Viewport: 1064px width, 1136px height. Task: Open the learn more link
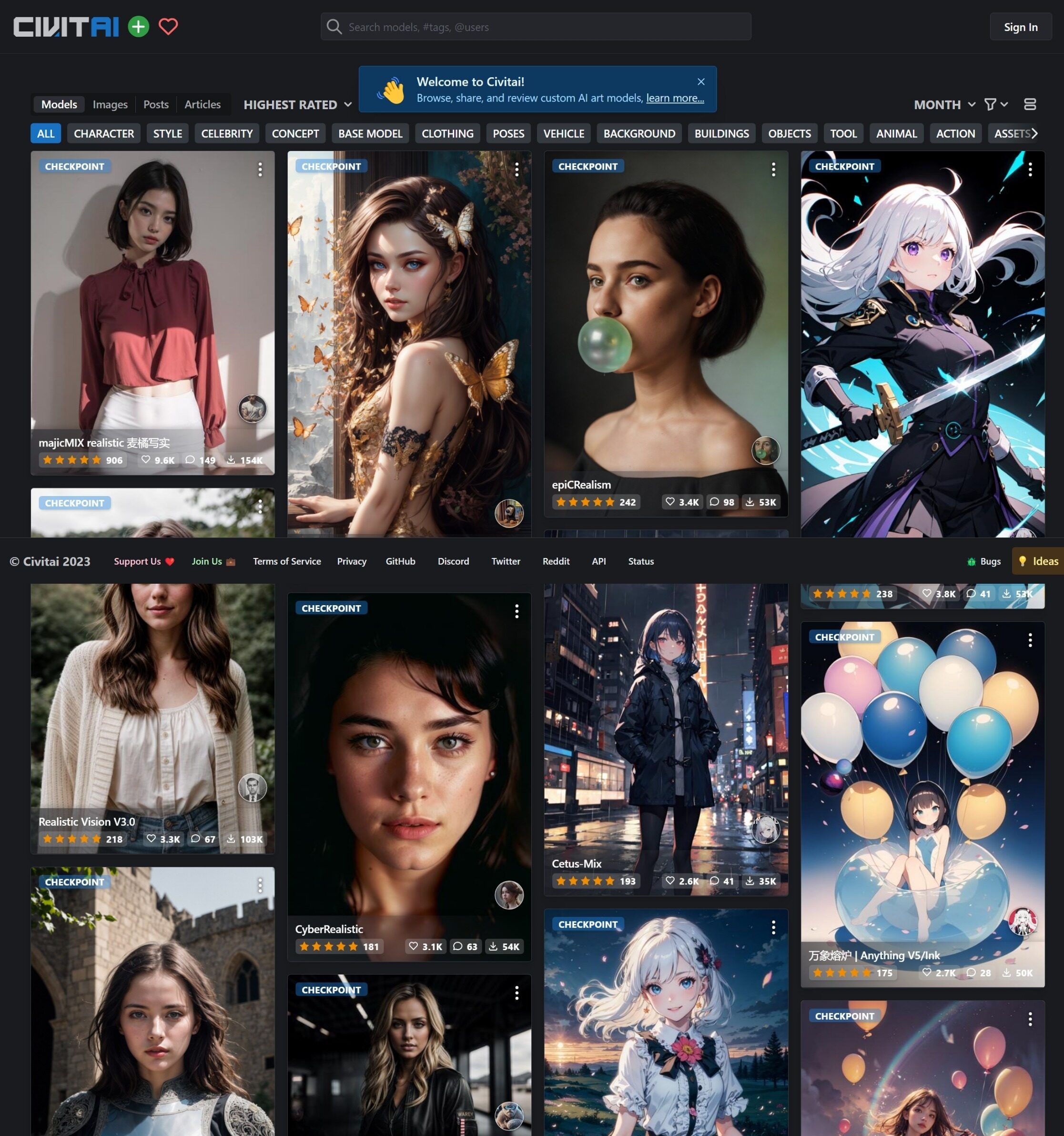[x=675, y=98]
